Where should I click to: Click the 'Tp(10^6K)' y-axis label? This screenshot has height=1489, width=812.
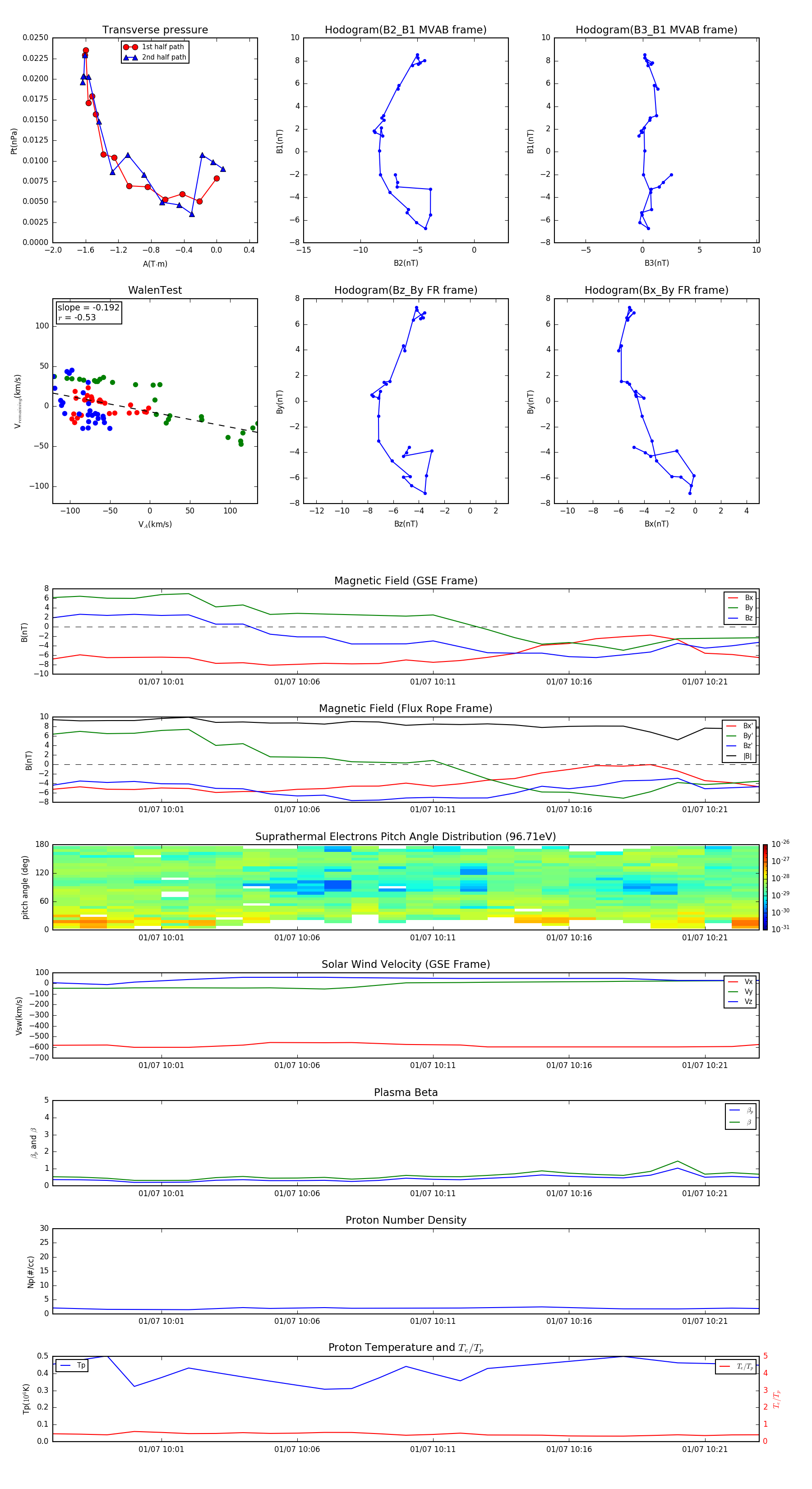tap(26, 1399)
